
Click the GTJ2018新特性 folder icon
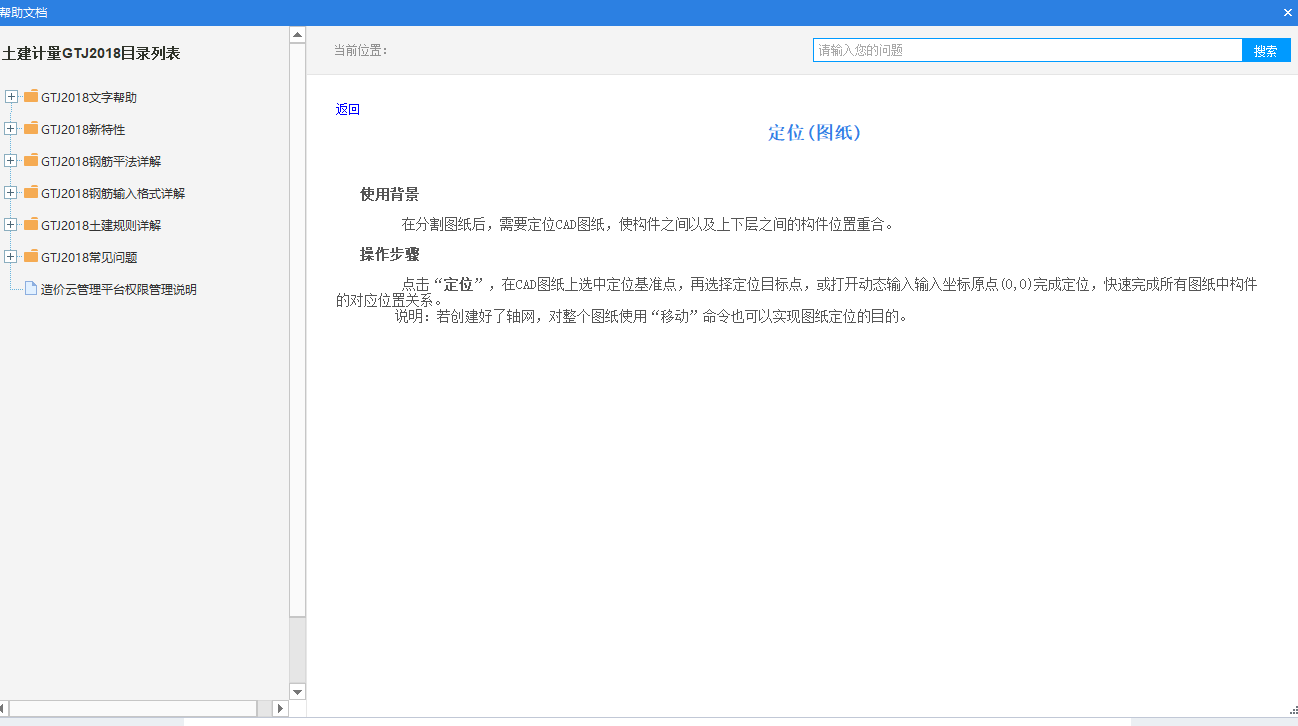click(31, 129)
